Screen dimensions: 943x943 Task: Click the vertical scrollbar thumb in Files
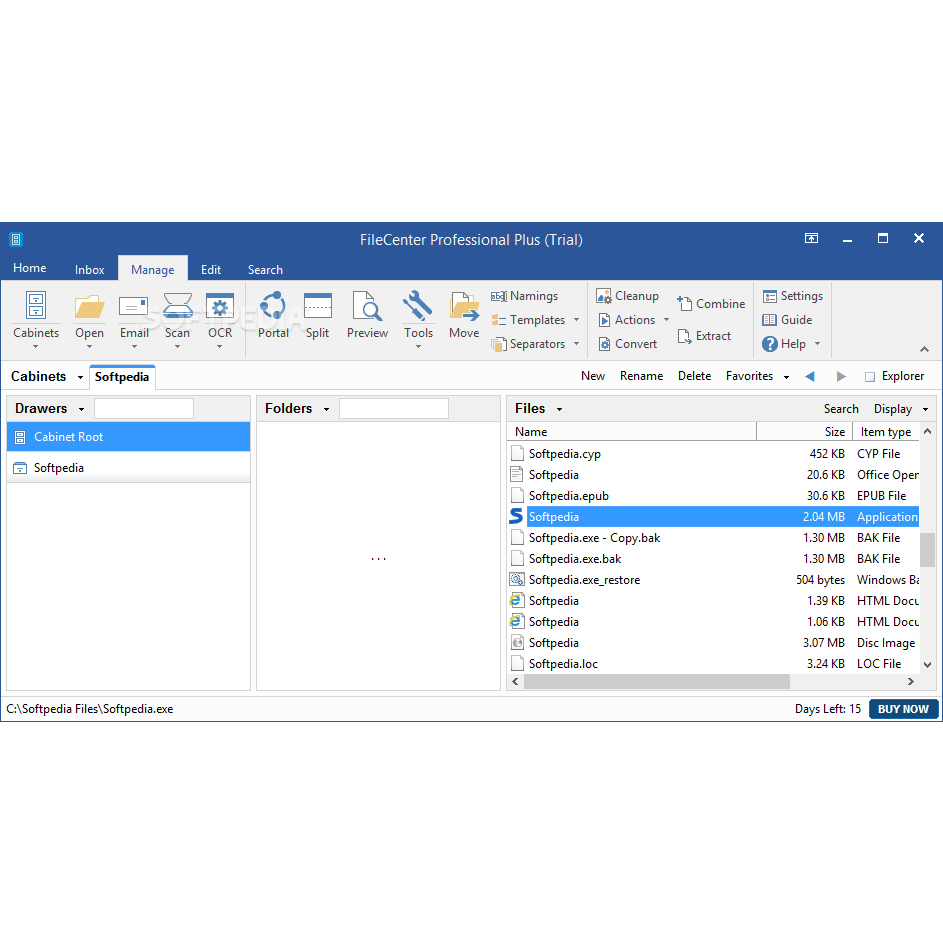[x=927, y=549]
